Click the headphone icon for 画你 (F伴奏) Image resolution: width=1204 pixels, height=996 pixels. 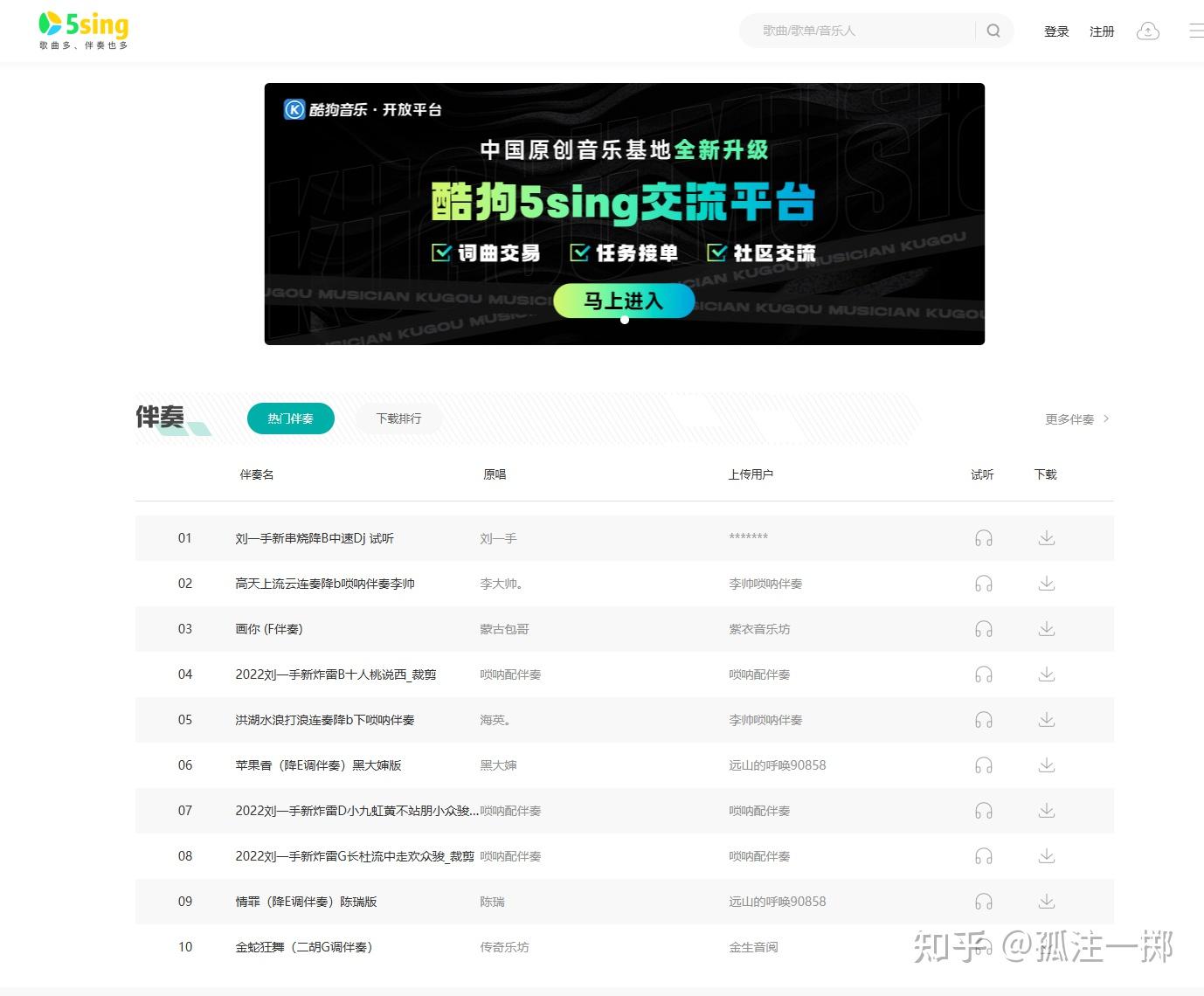[x=984, y=628]
